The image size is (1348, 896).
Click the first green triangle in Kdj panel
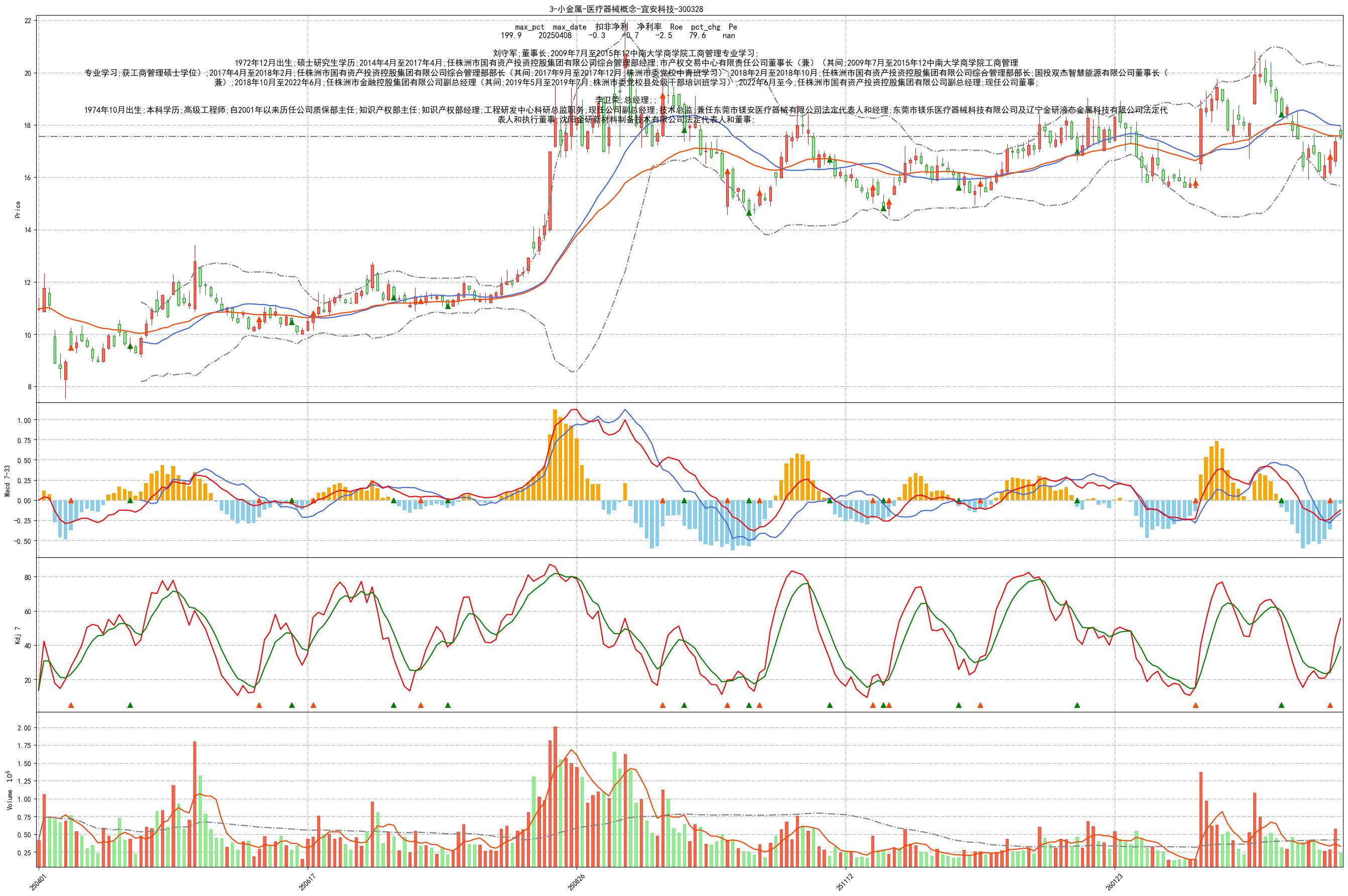tap(130, 705)
